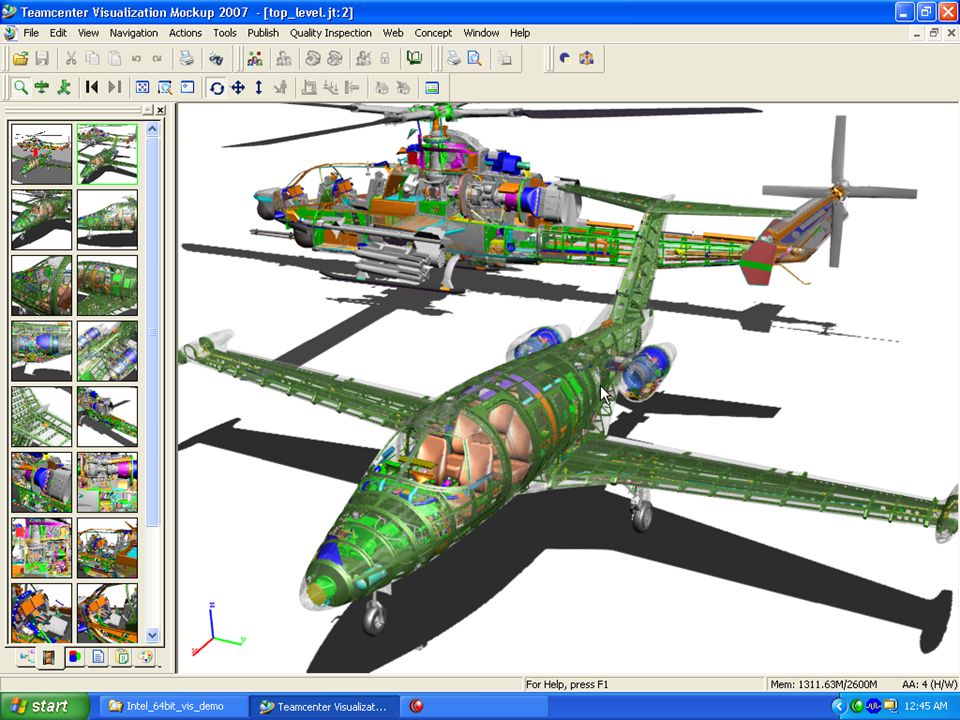Viewport: 960px width, 720px height.
Task: Open the Quality Inspection menu
Action: 331,33
